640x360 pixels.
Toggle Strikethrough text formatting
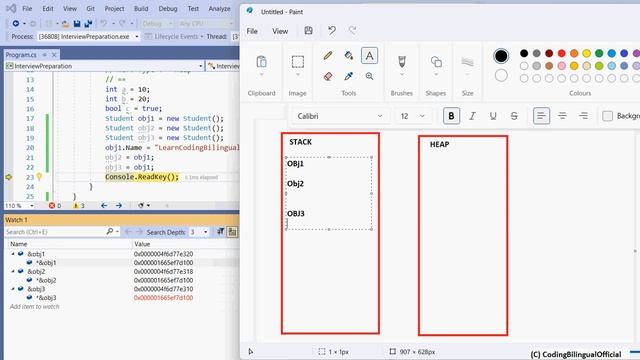(x=514, y=116)
